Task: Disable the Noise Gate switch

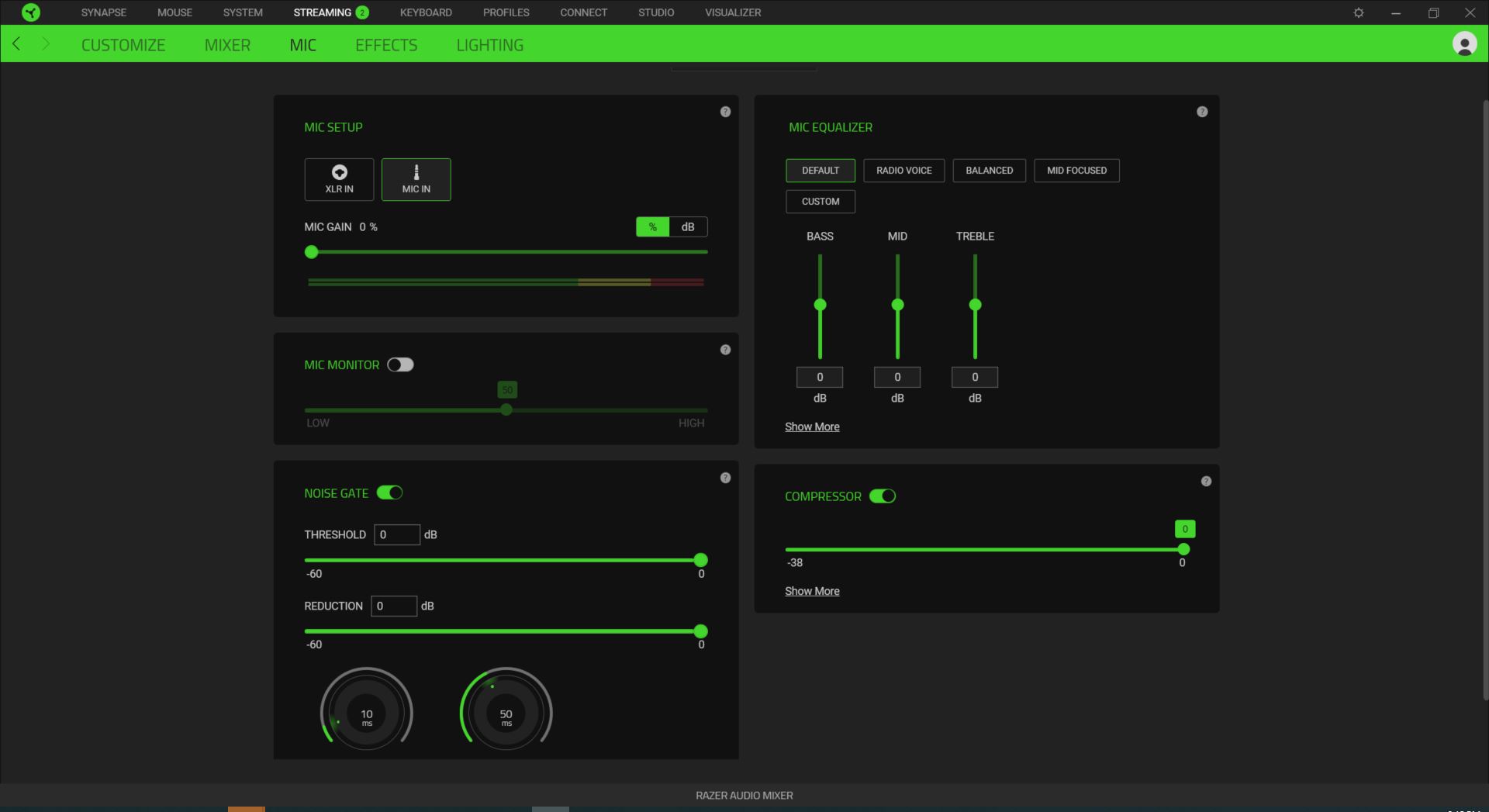Action: [389, 492]
